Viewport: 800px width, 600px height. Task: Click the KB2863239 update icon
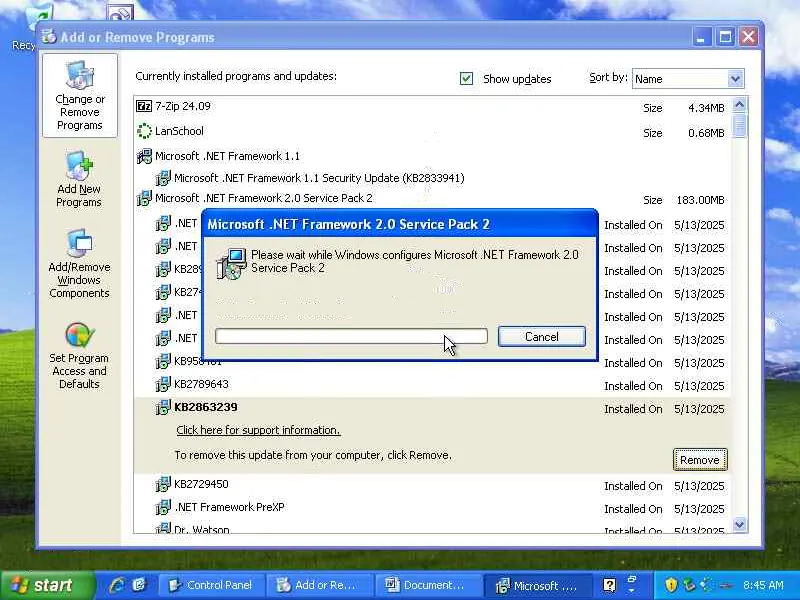tap(163, 407)
